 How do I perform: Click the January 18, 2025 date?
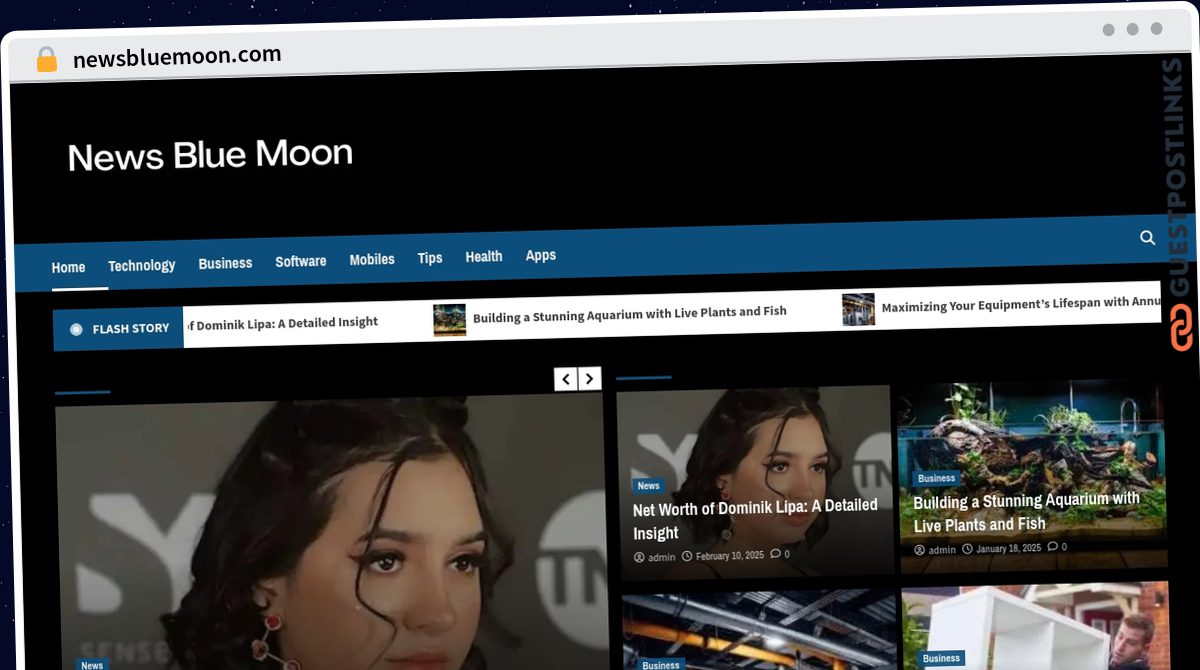click(1009, 548)
